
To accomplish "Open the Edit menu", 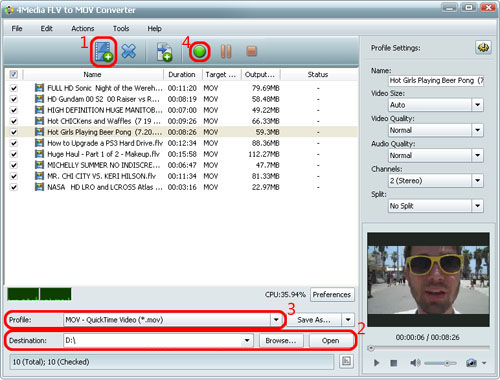I will click(47, 29).
